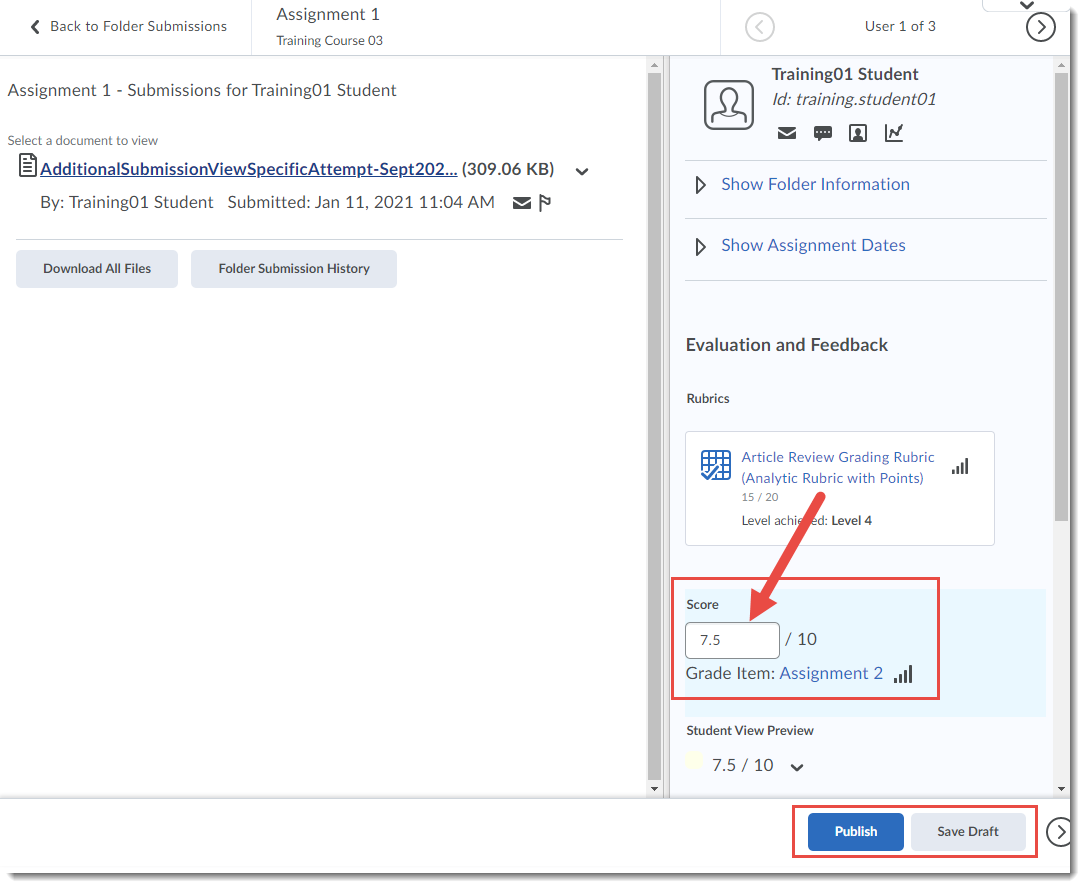The image size is (1085, 888).
Task: View the user progress graph icon
Action: 893,133
